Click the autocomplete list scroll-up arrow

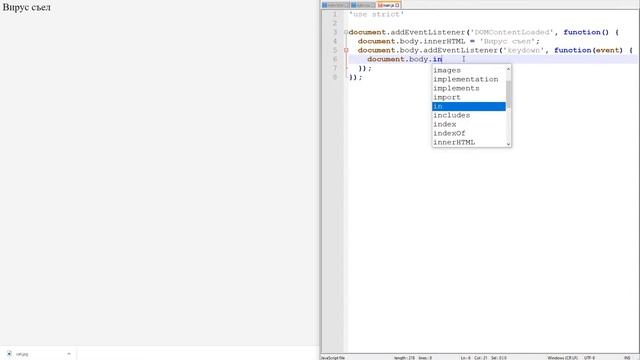[508, 69]
